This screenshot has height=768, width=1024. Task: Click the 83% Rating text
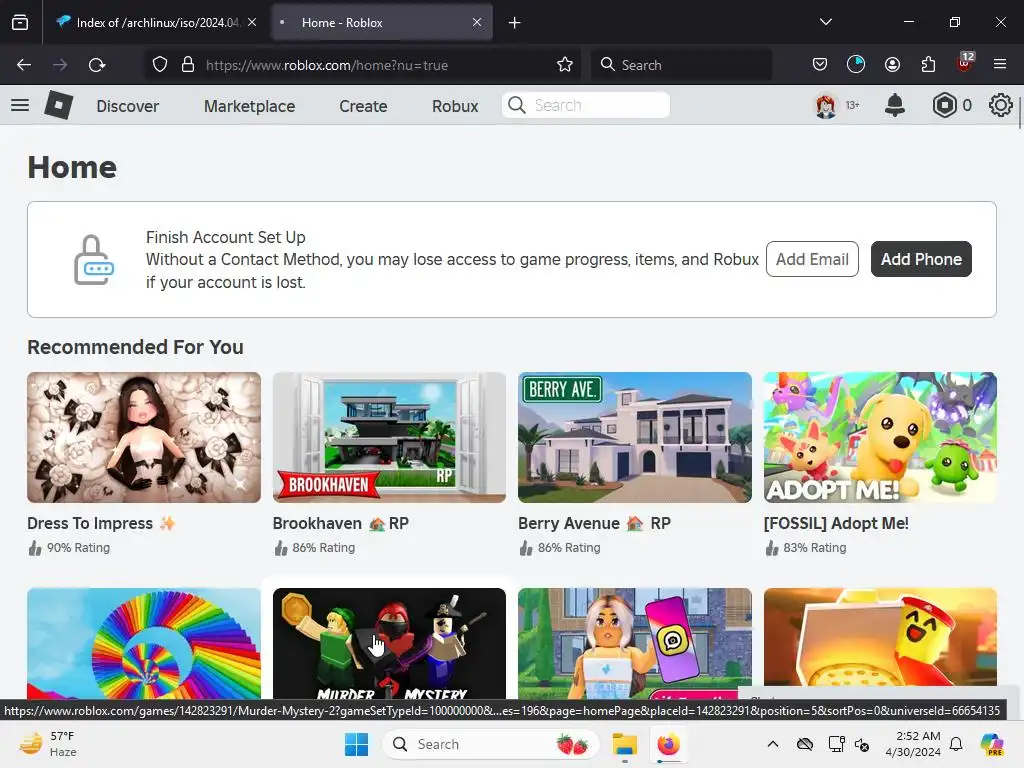click(814, 548)
